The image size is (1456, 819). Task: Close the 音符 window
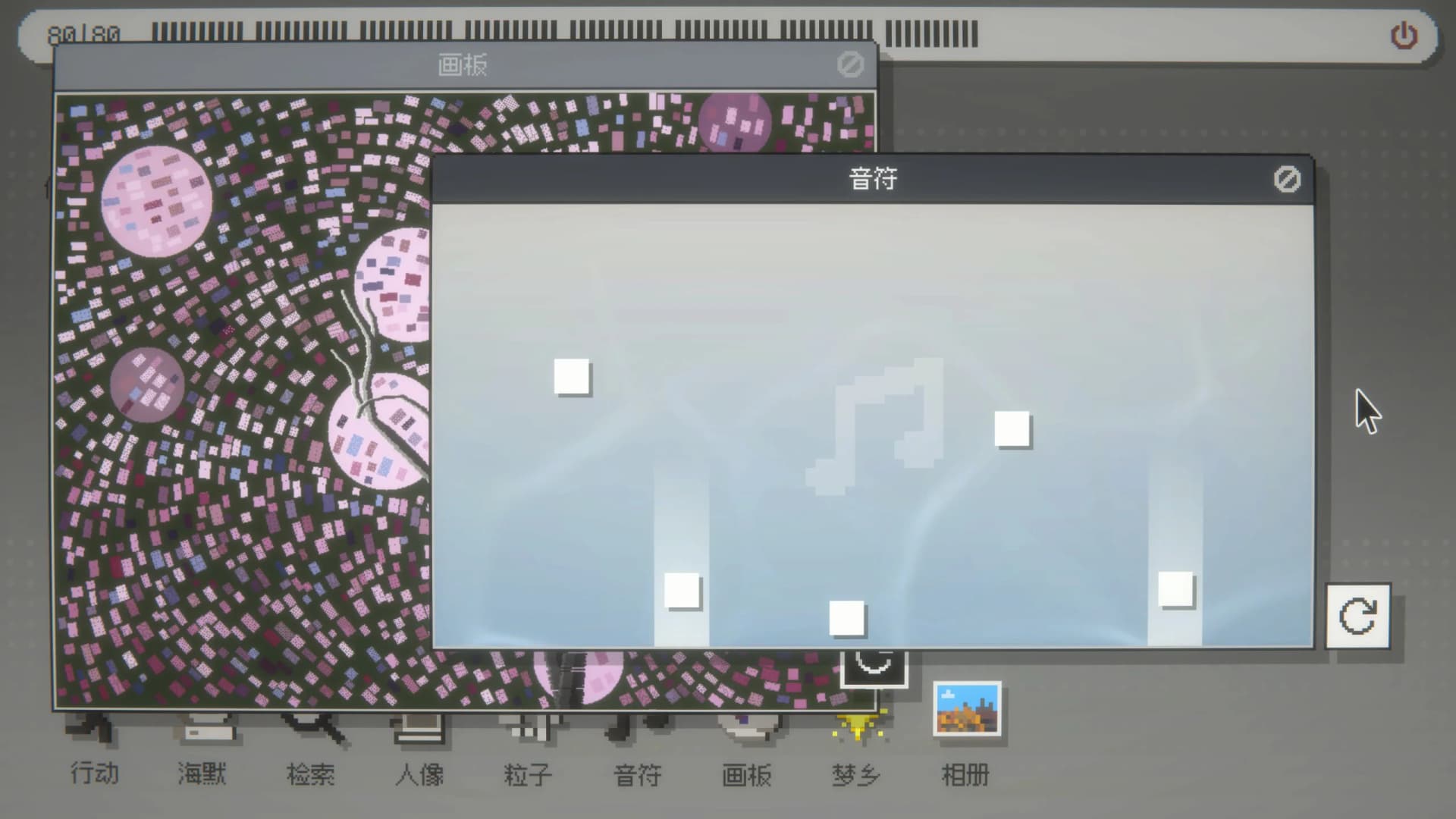click(x=1287, y=180)
